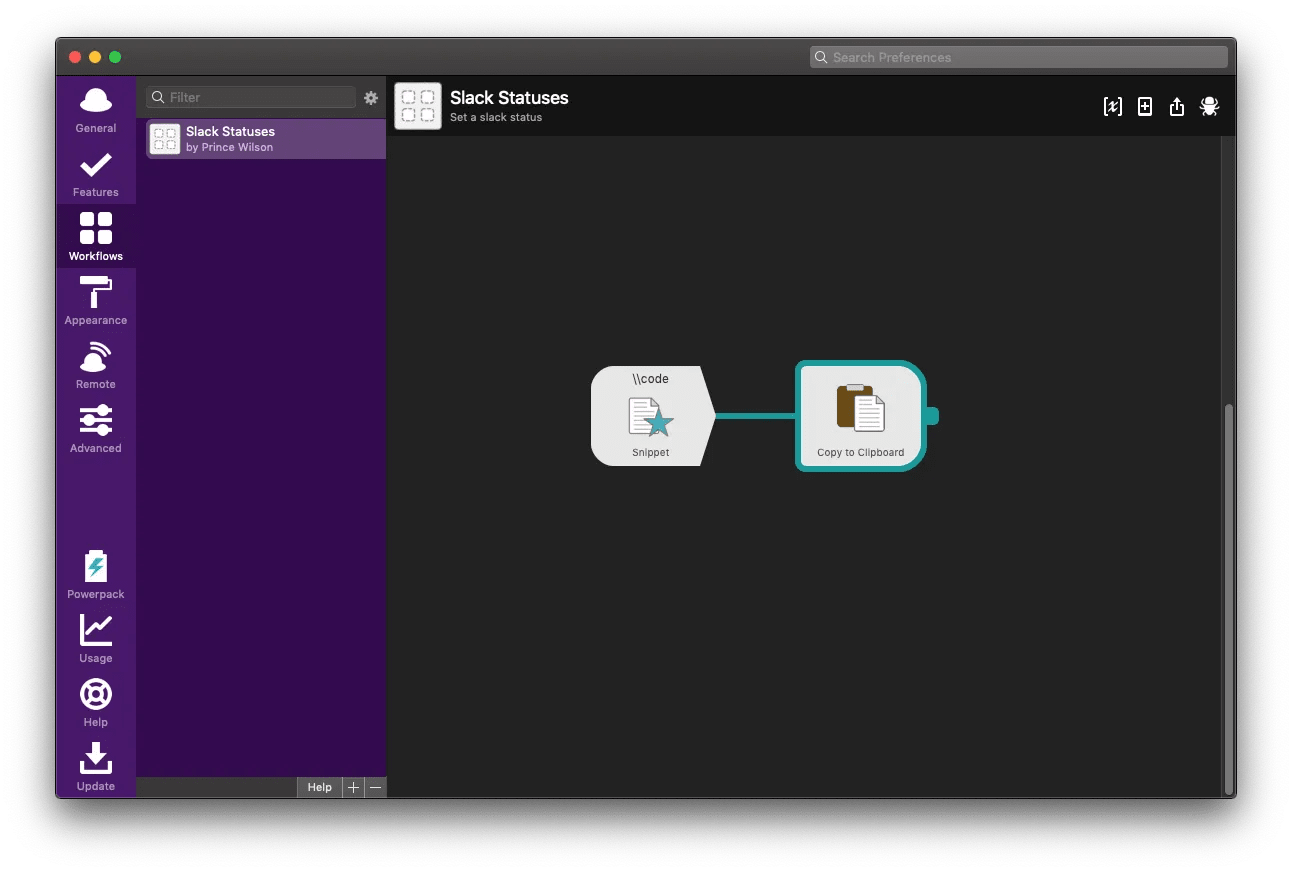Share the Slack Statuses workflow
Viewport: 1292px width, 872px height.
pos(1177,106)
